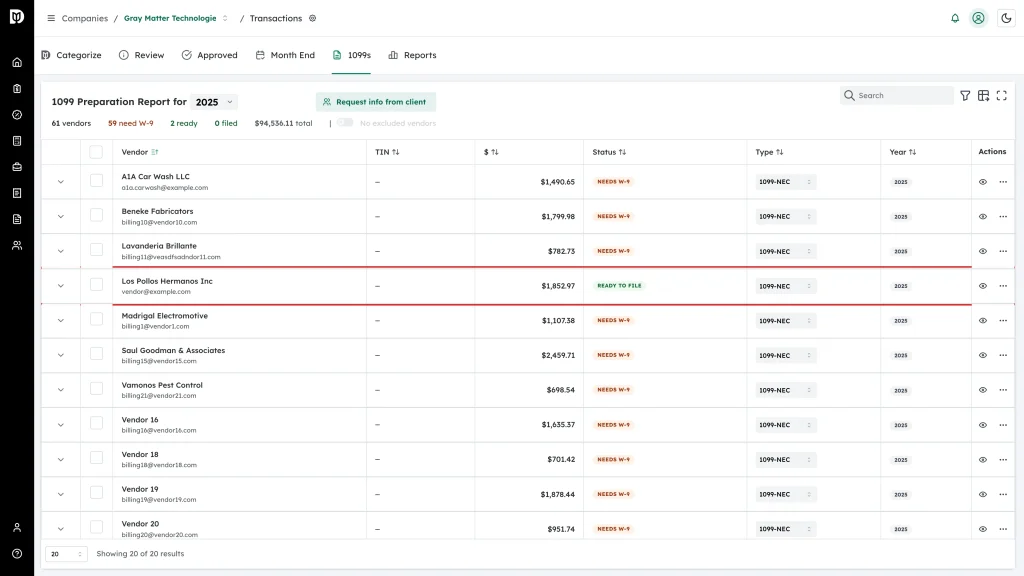Open the table column layout icon
Viewport: 1024px width, 576px height.
click(x=984, y=95)
